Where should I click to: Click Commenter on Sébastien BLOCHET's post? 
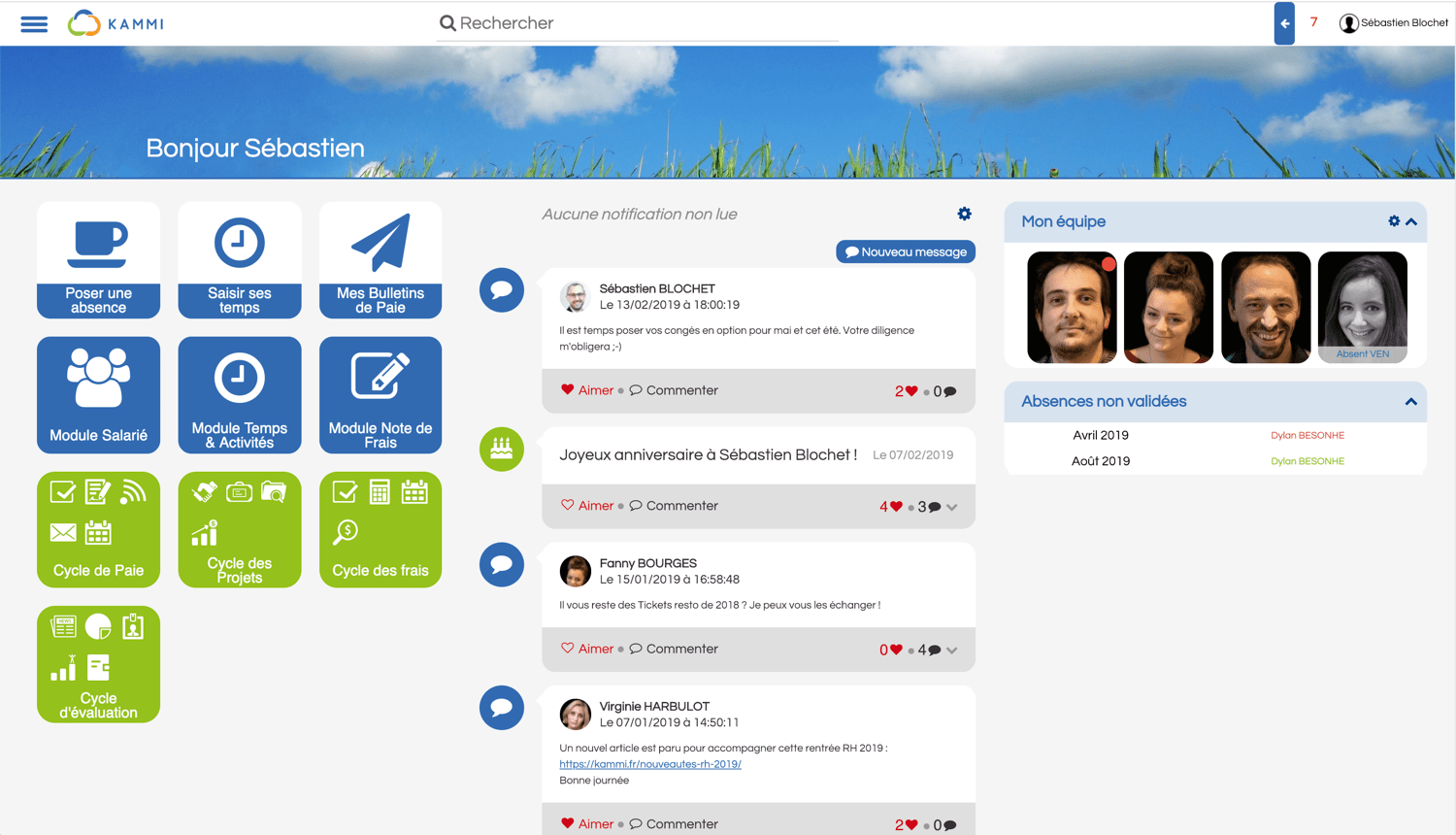[674, 390]
